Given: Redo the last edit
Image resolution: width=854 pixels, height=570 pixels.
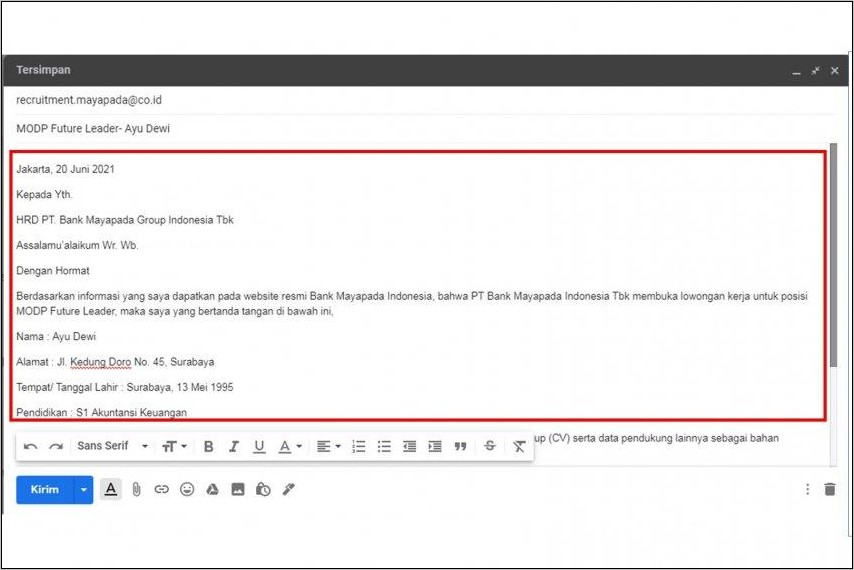Looking at the screenshot, I should click(x=56, y=446).
